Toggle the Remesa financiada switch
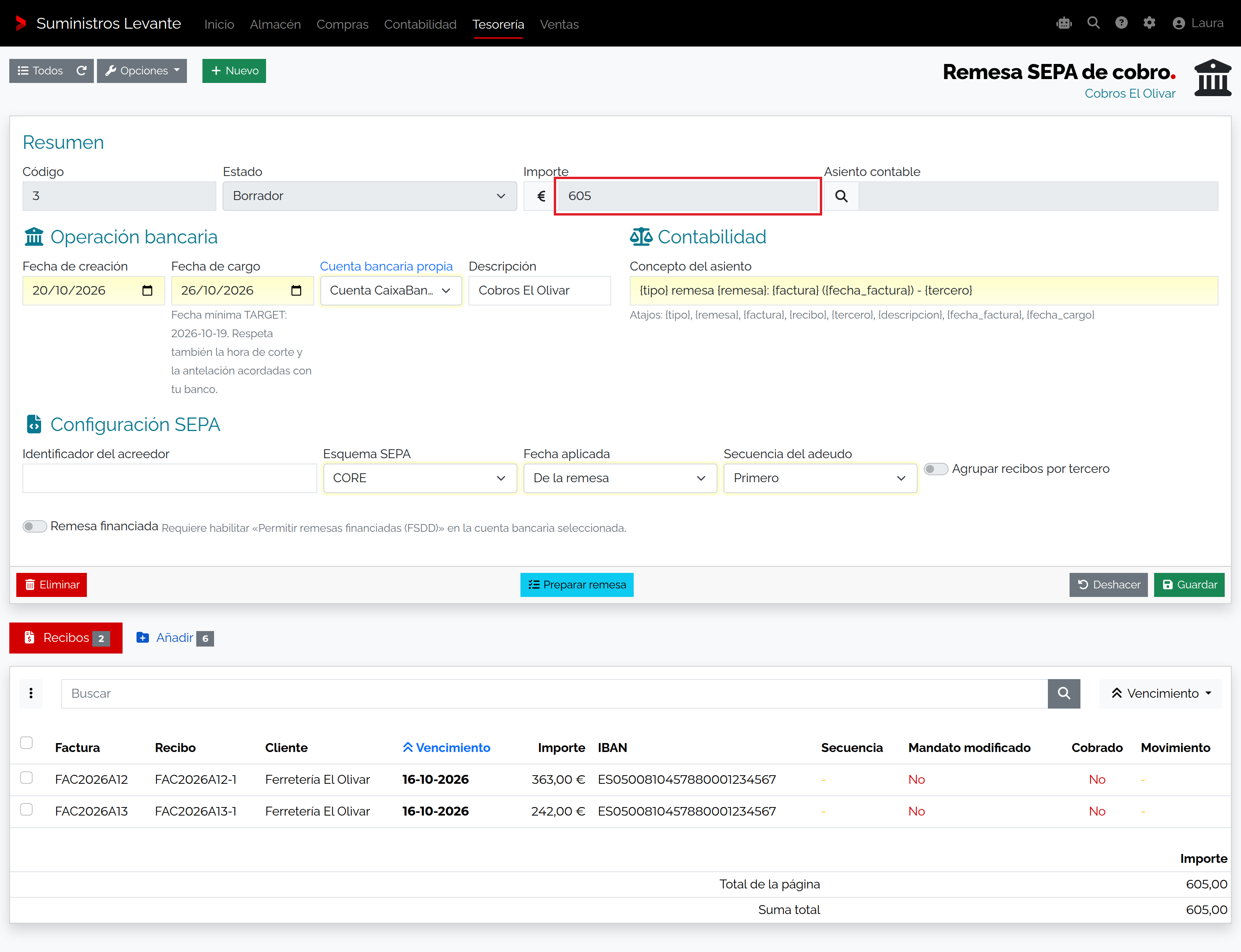Screen dimensions: 1241x952 35,526
